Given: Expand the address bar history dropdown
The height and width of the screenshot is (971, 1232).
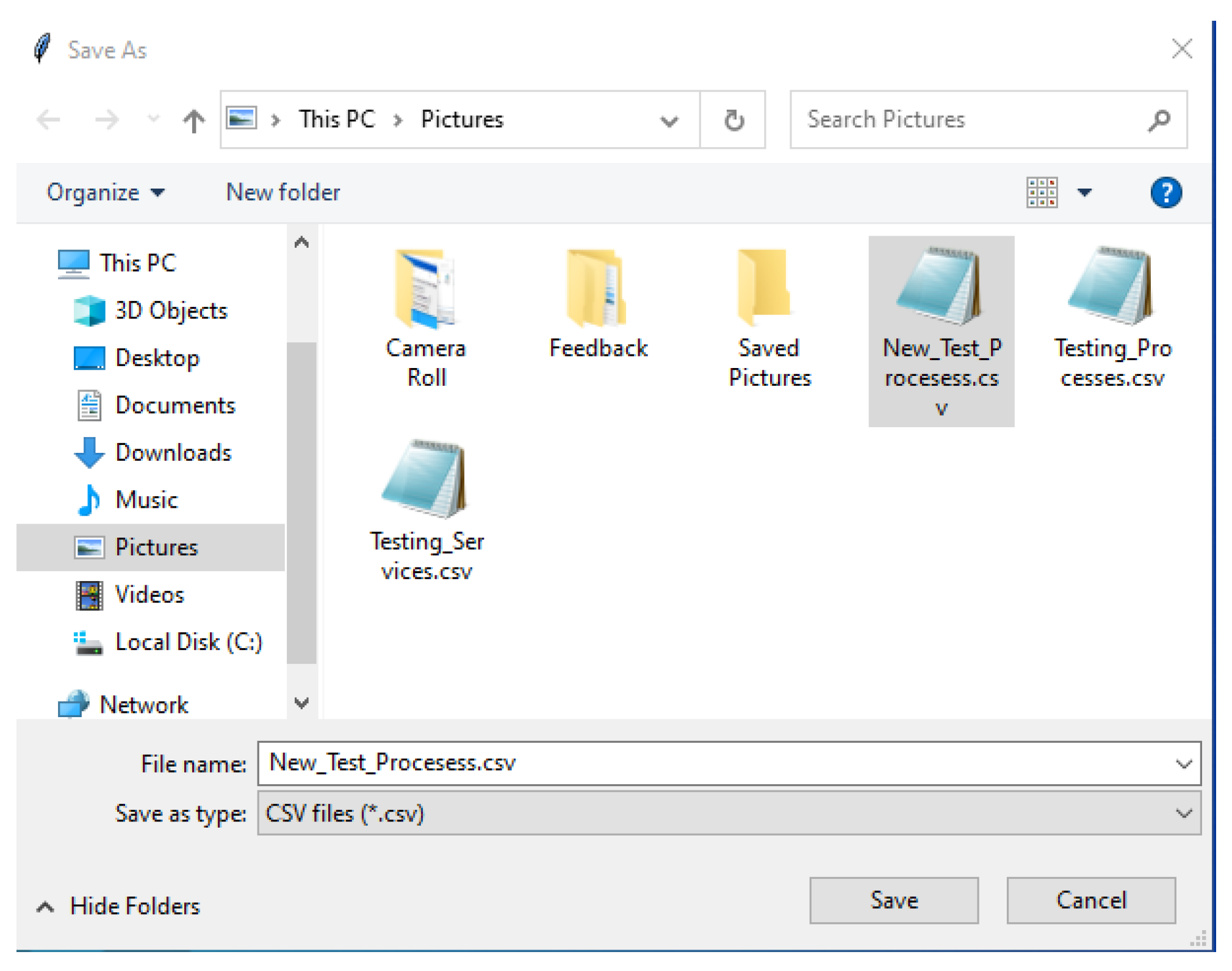Looking at the screenshot, I should [669, 121].
